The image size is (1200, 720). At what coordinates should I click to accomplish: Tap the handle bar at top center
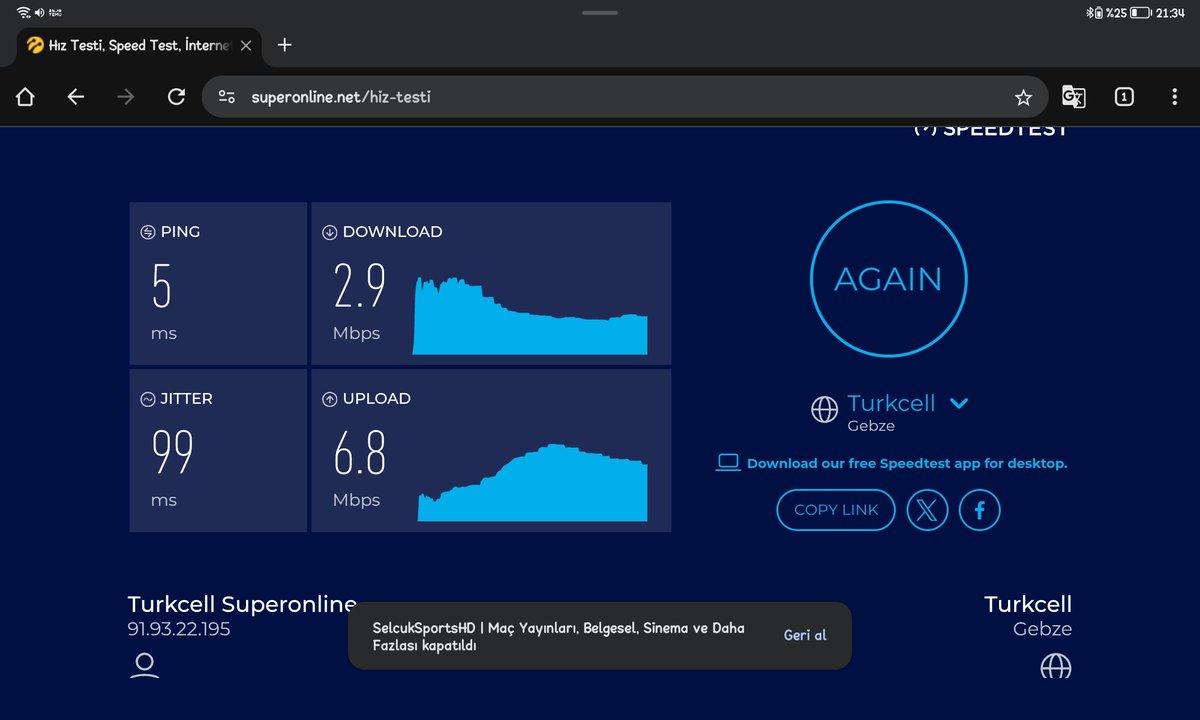click(600, 12)
